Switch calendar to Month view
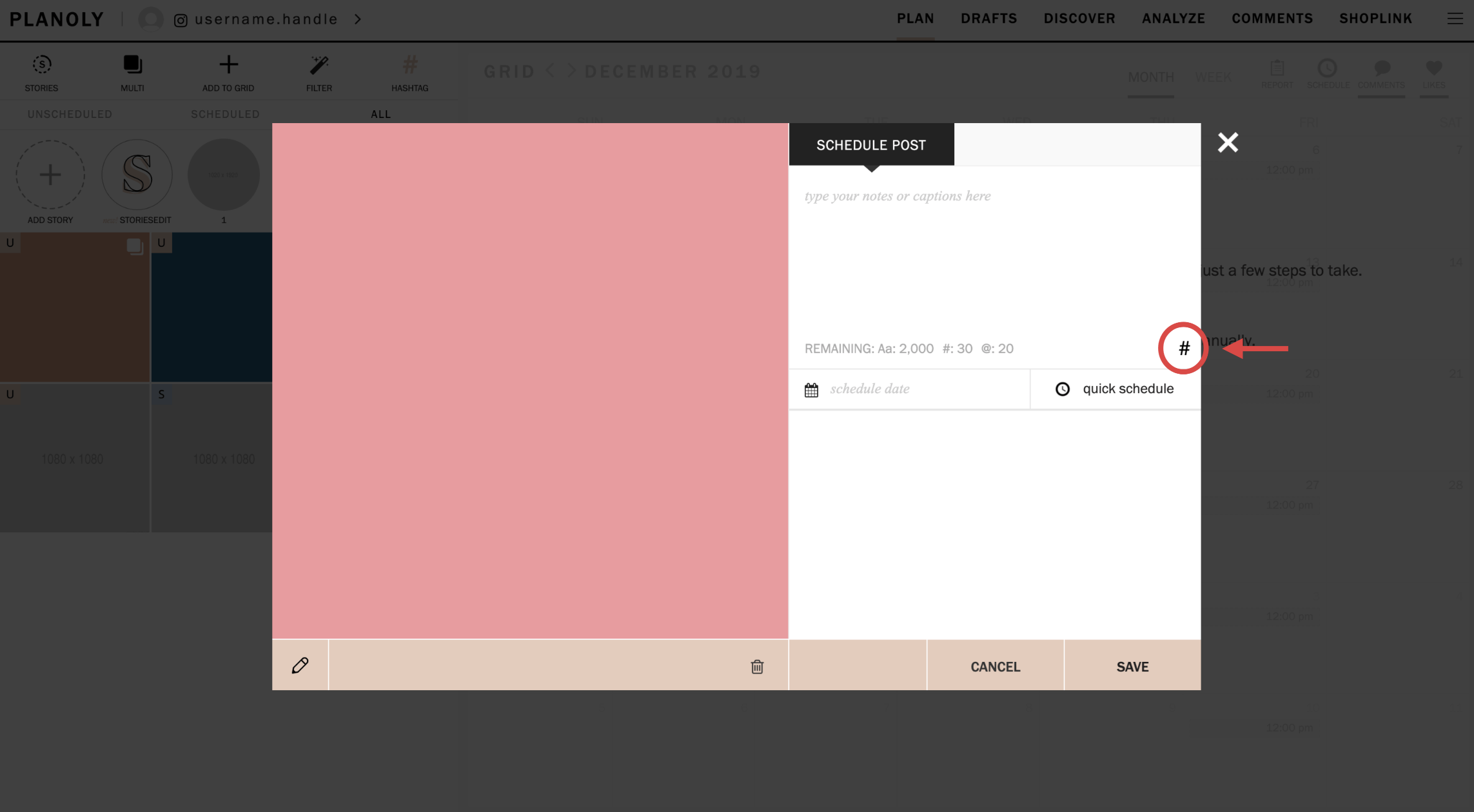Screen dimensions: 1474x812 (x=1150, y=77)
